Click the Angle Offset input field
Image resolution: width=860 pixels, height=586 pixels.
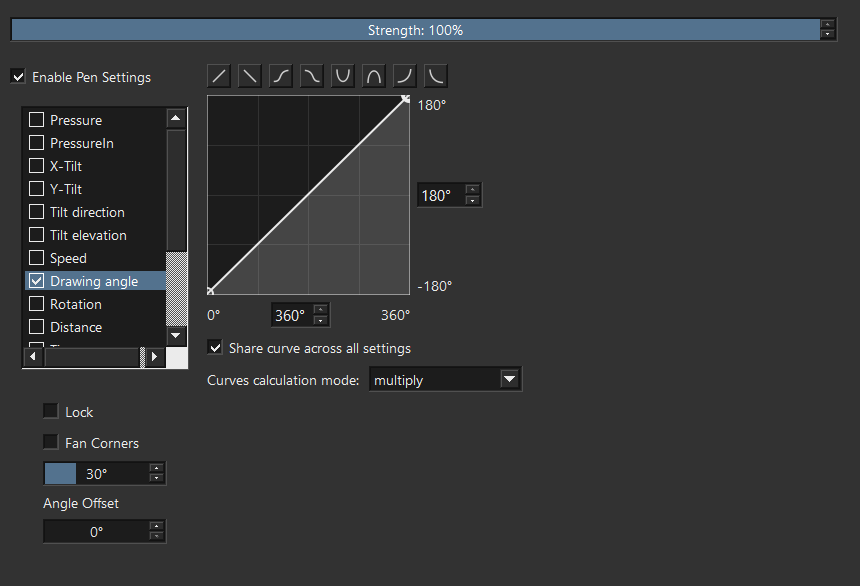click(x=95, y=532)
